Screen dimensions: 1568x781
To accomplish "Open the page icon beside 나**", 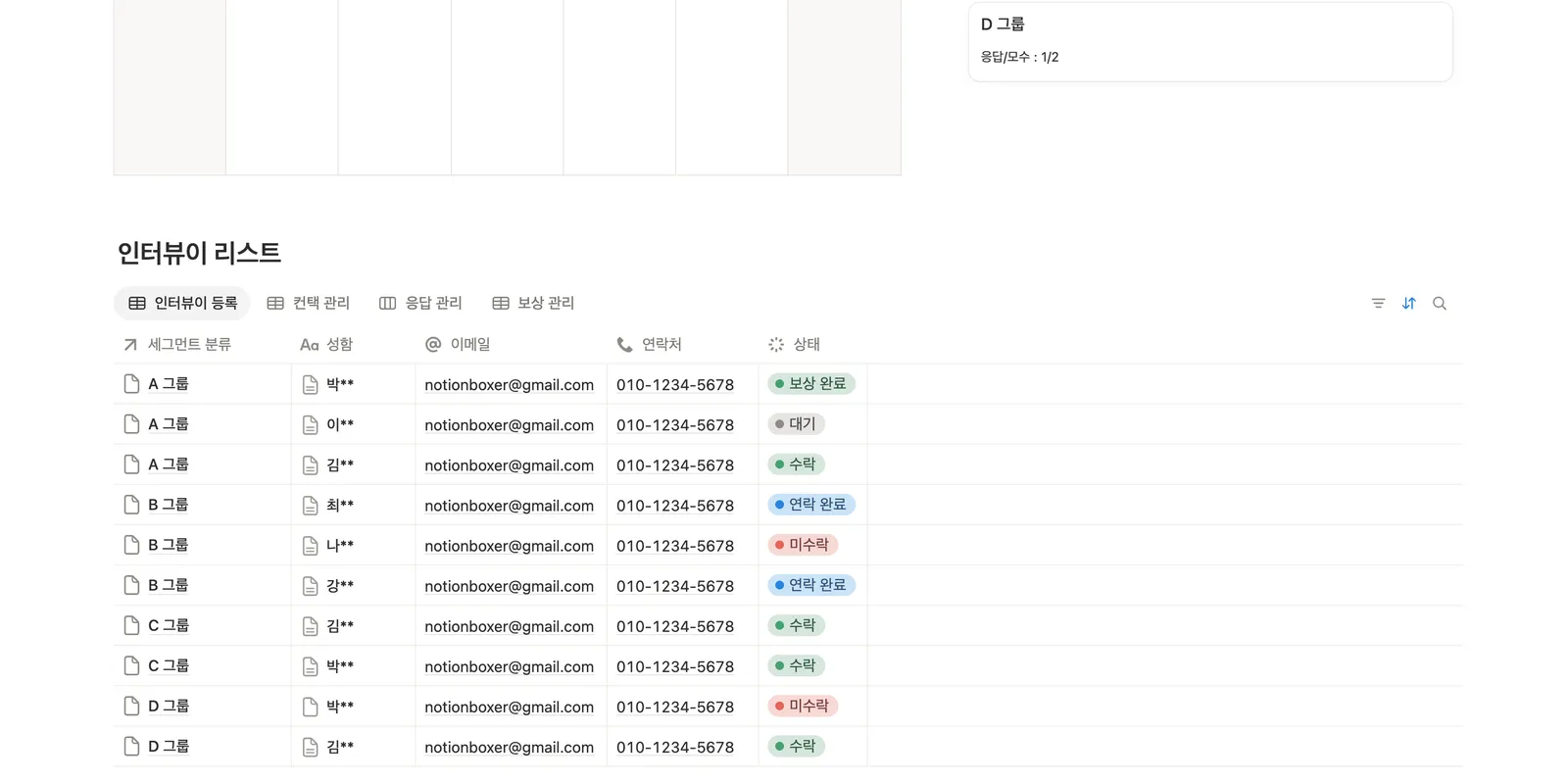I will tap(310, 546).
